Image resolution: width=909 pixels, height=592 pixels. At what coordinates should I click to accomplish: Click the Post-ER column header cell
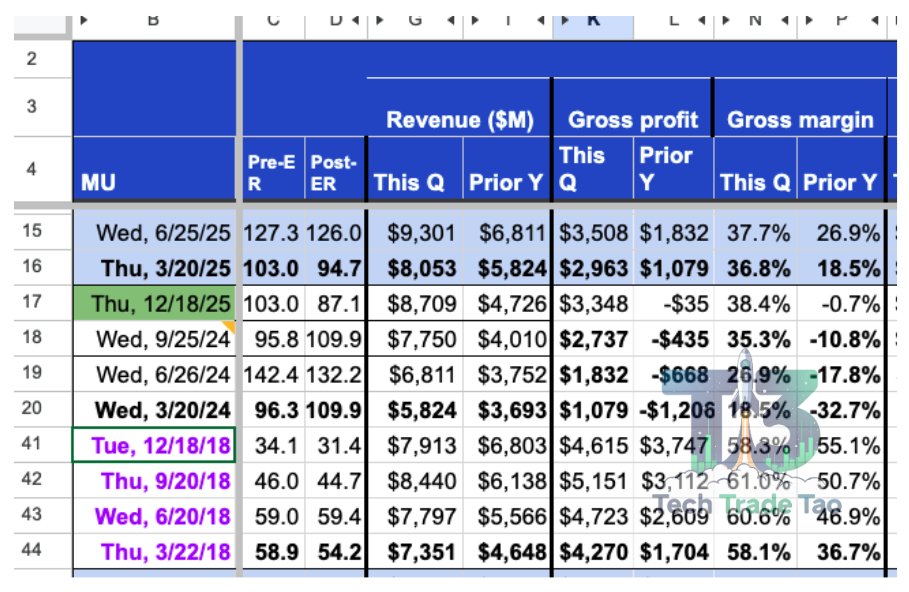click(x=334, y=169)
